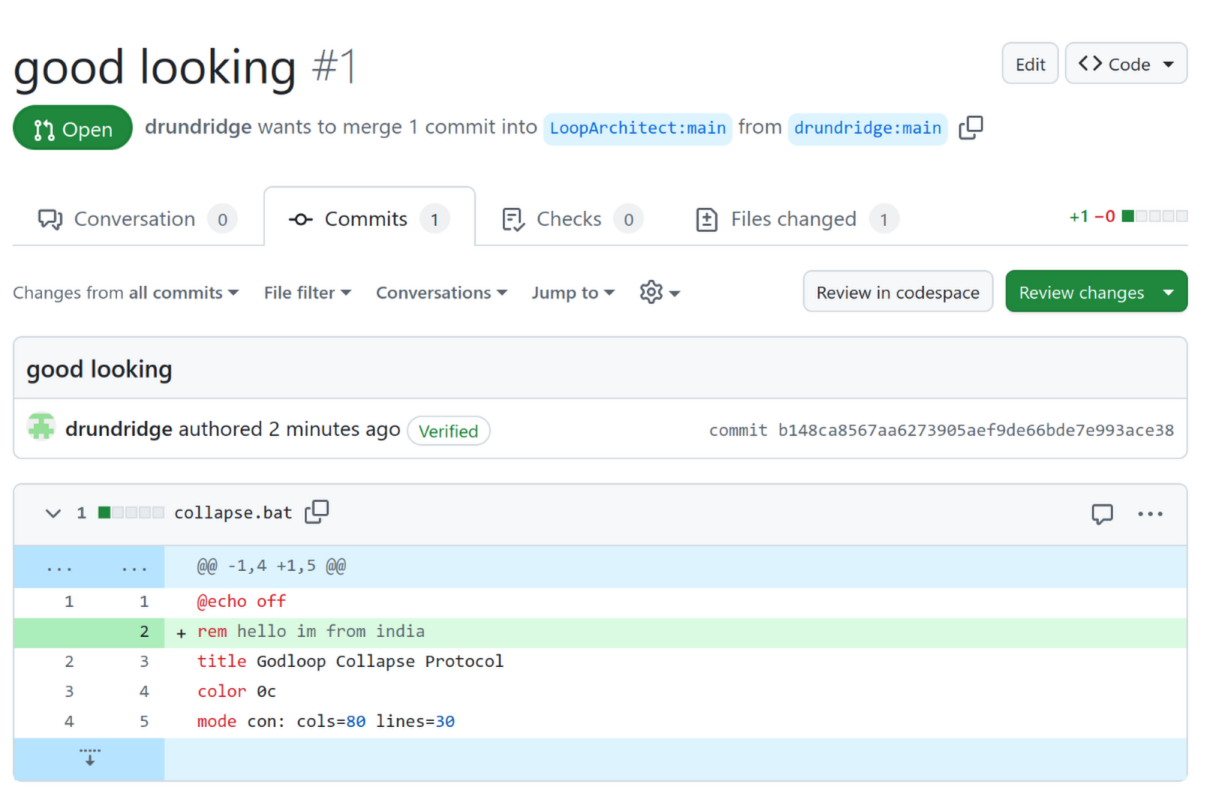Image resolution: width=1210 pixels, height=796 pixels.
Task: Click the commit hash b148ca85 text
Action: [976, 430]
